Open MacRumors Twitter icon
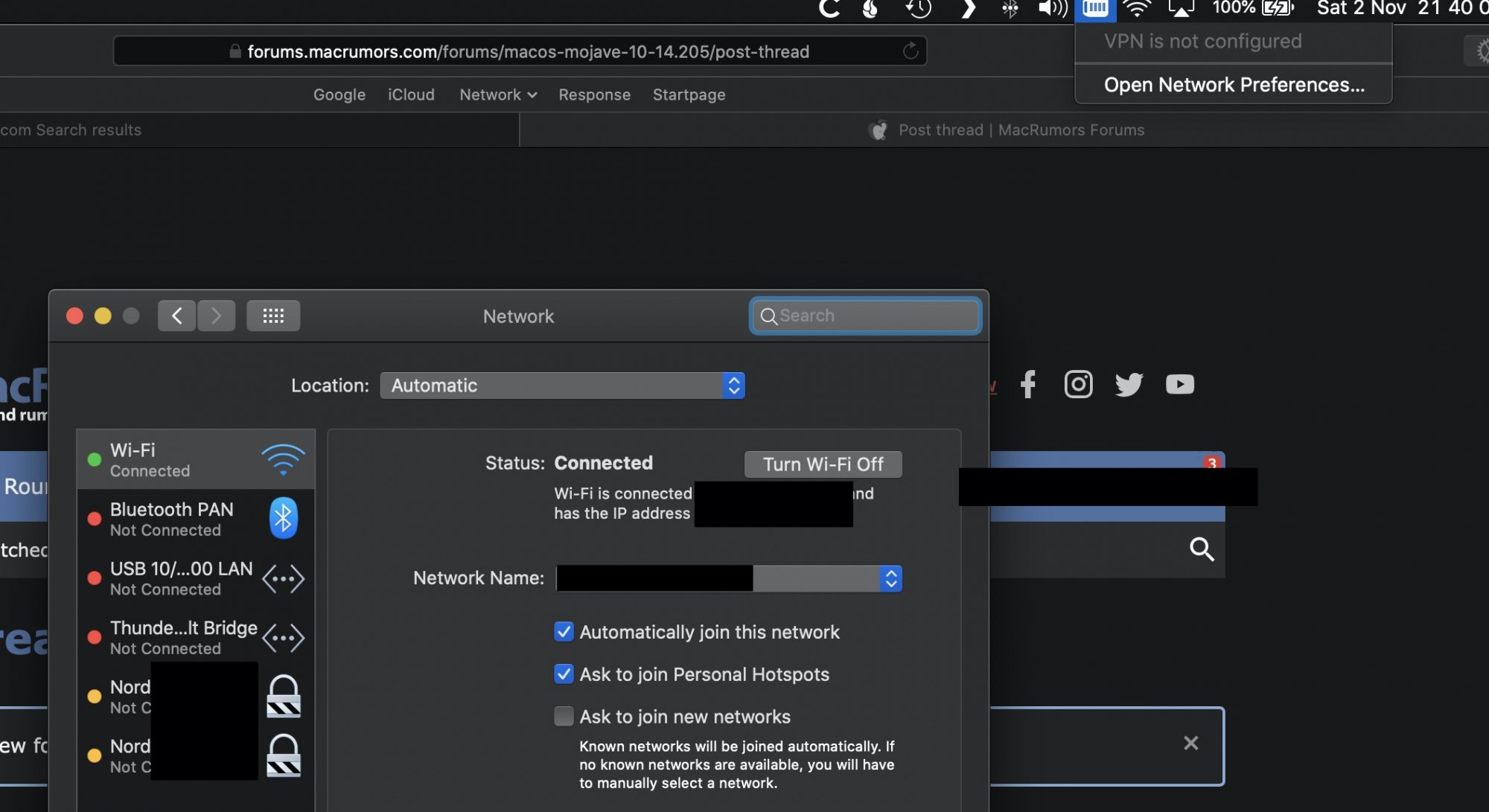The width and height of the screenshot is (1489, 812). pos(1129,384)
